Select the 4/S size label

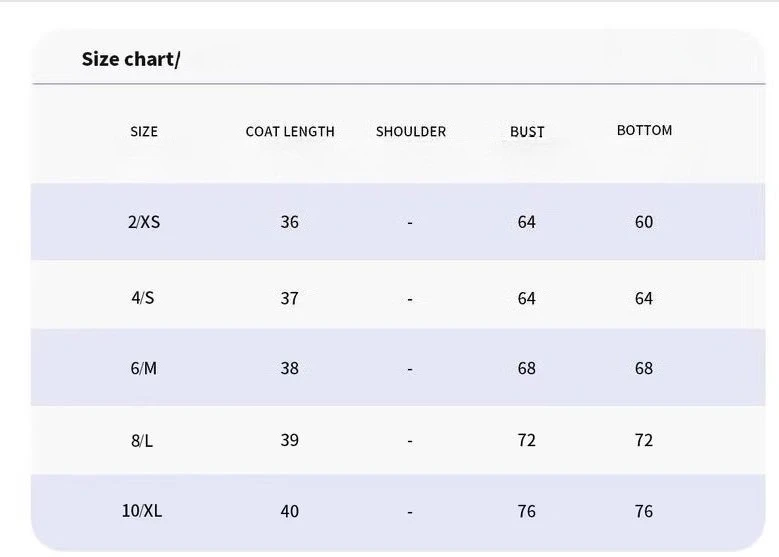(x=143, y=298)
